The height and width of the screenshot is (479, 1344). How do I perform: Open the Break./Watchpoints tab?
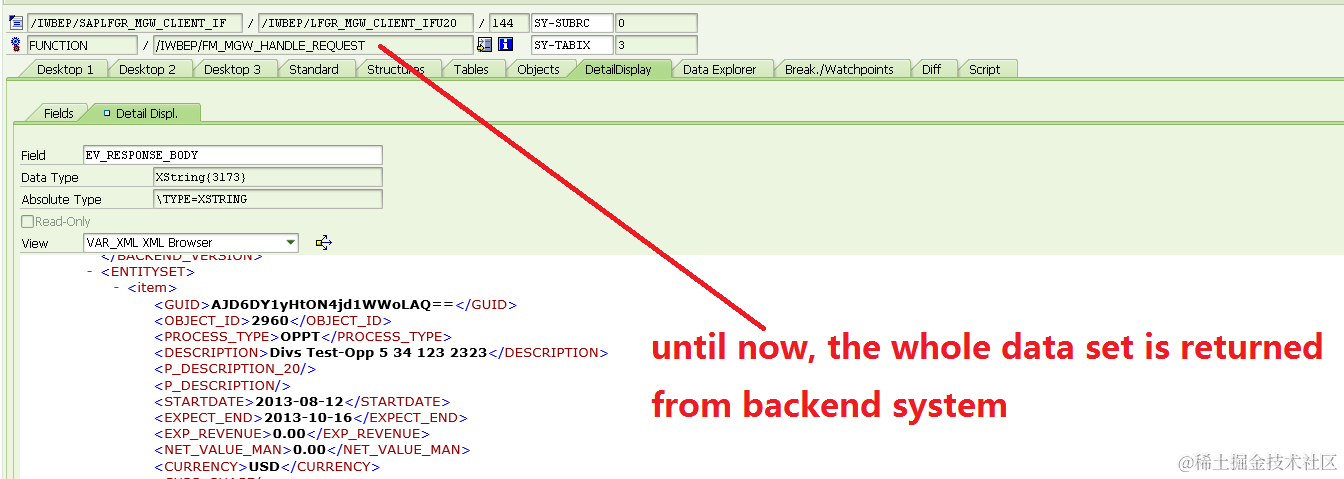[839, 69]
